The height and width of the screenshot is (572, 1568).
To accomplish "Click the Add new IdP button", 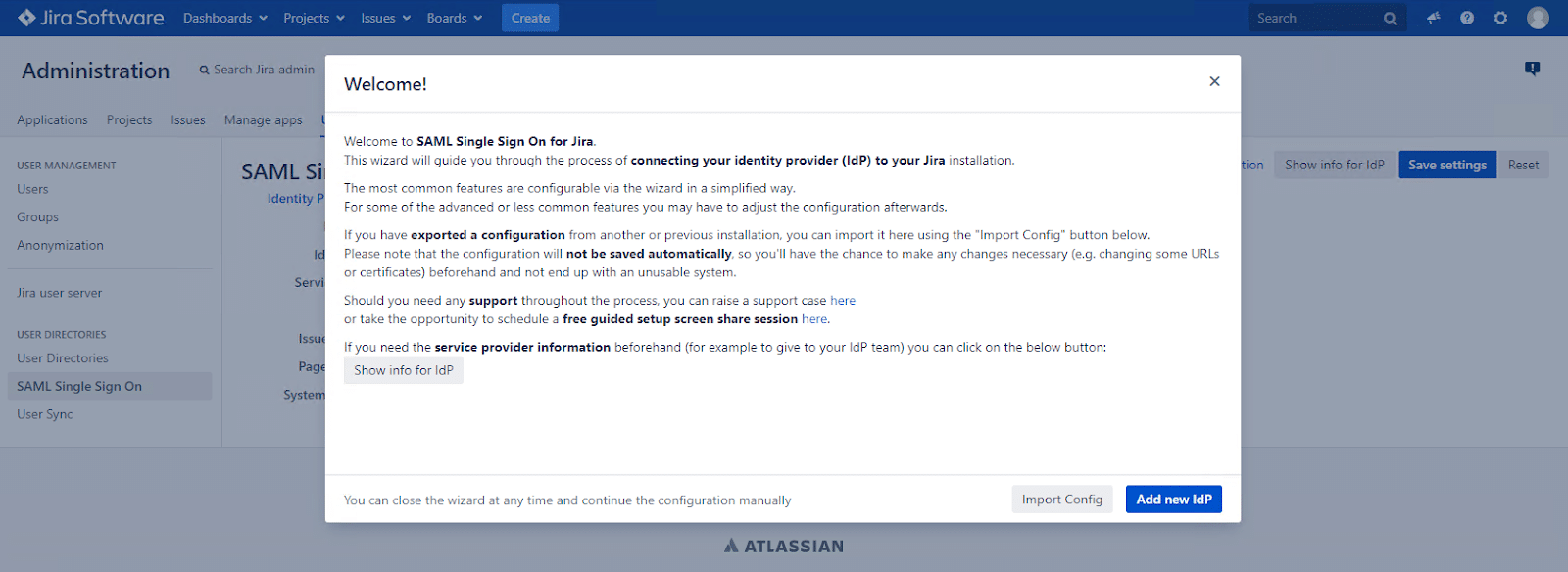I will click(x=1173, y=500).
